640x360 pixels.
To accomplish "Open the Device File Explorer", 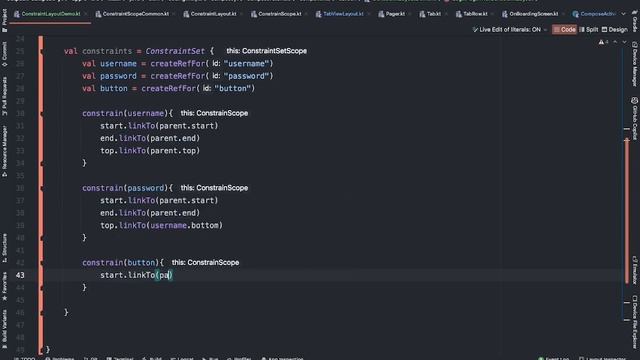I will [635, 322].
